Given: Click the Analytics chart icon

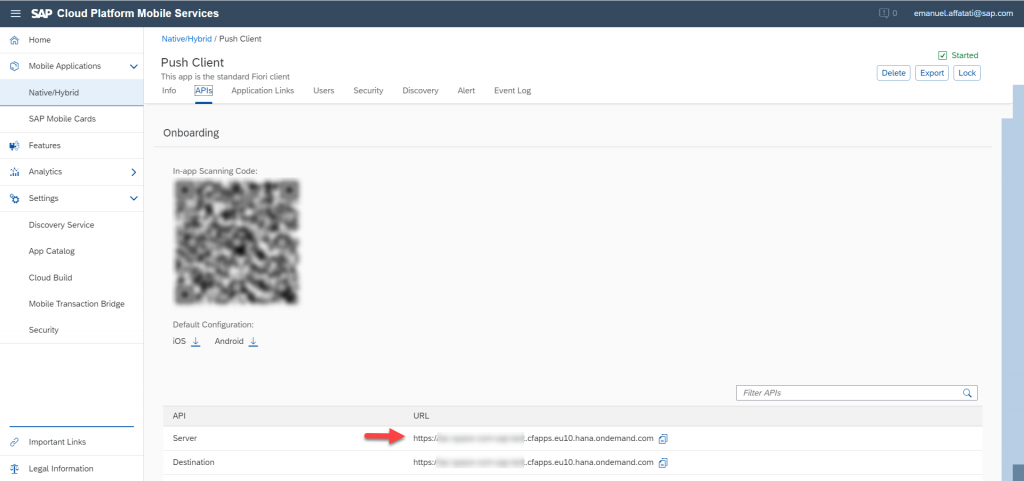Looking at the screenshot, I should click(x=14, y=172).
